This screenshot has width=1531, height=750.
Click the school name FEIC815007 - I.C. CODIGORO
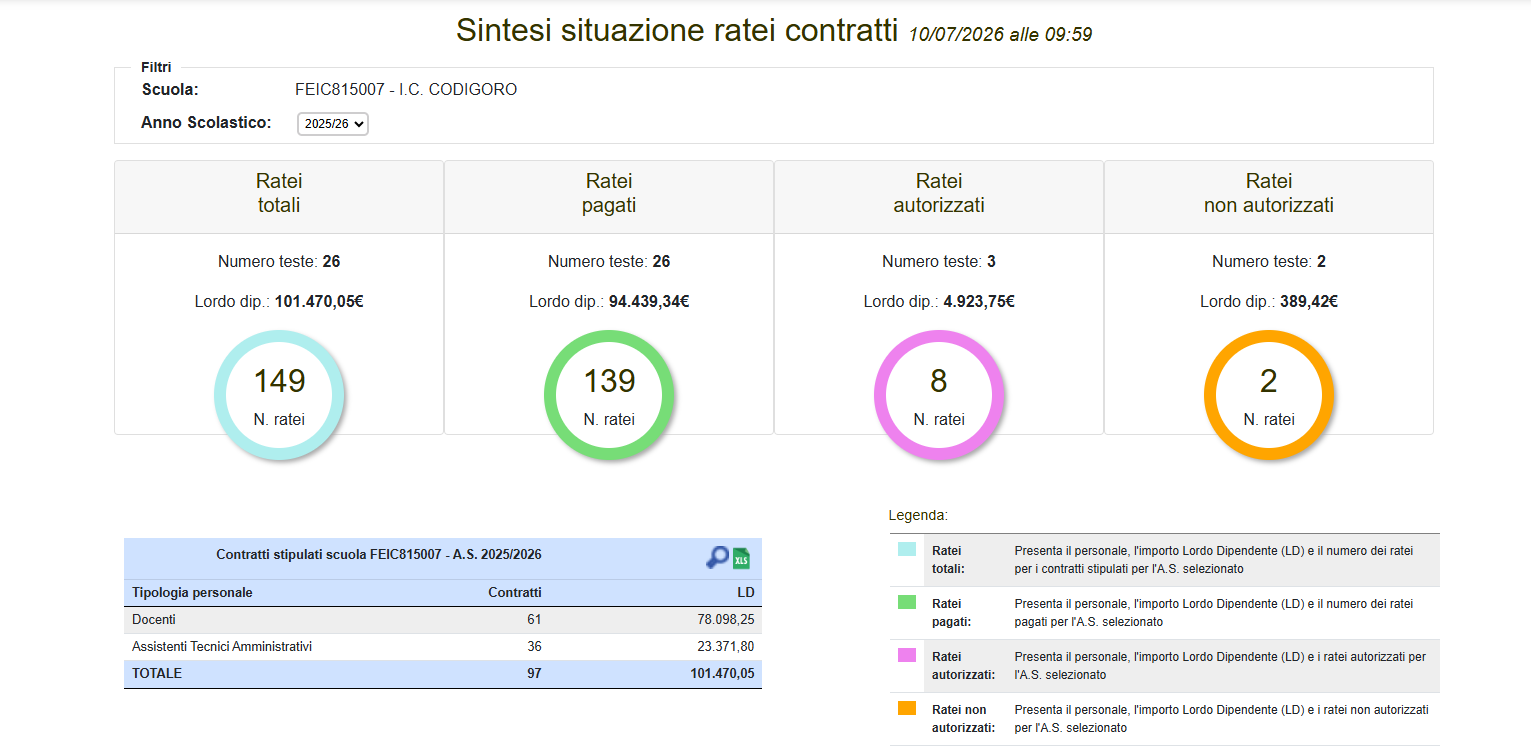(x=406, y=90)
